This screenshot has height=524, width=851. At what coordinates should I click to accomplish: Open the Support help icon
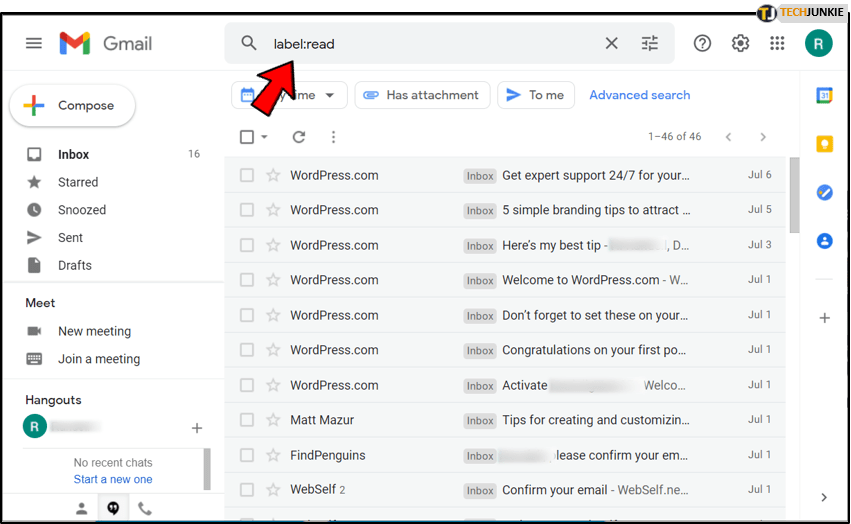(702, 43)
